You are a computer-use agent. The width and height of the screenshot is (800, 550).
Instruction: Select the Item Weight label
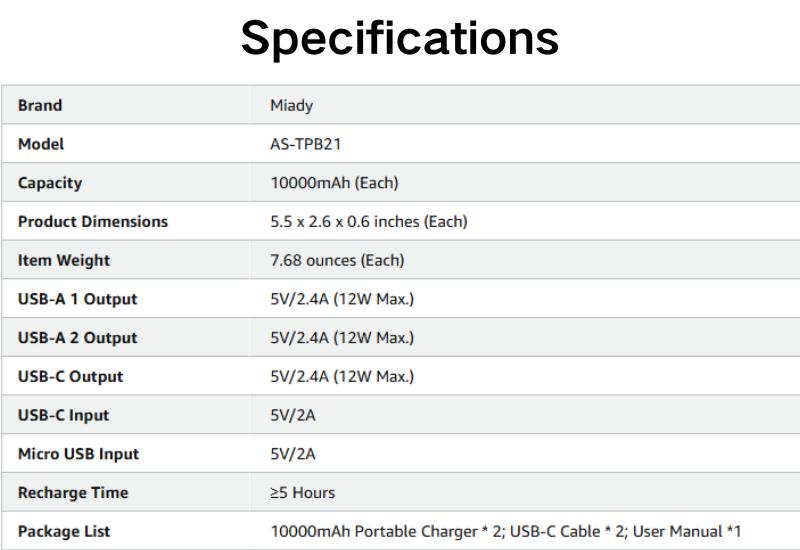coord(64,260)
